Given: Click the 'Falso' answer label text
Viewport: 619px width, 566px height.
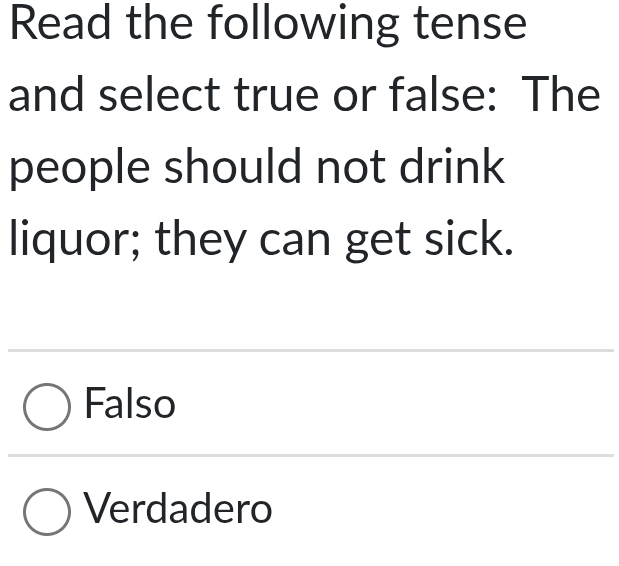Looking at the screenshot, I should 130,405.
